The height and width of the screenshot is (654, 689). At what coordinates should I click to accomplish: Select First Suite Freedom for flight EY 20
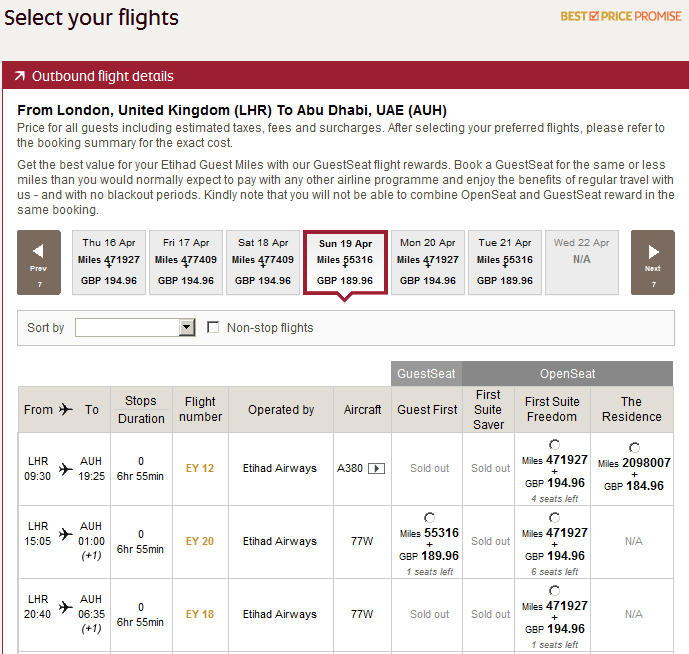pos(554,518)
